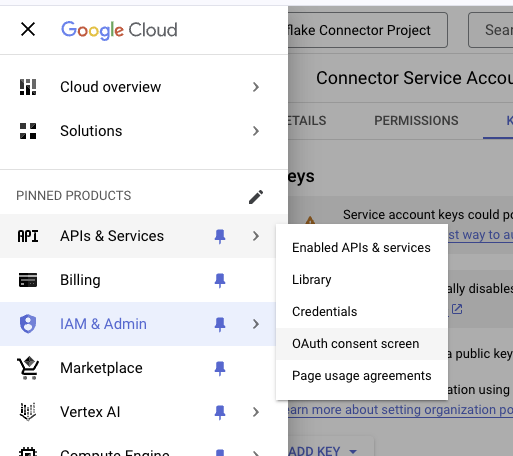This screenshot has height=456, width=513.
Task: Click the external link icon
Action: click(x=457, y=309)
